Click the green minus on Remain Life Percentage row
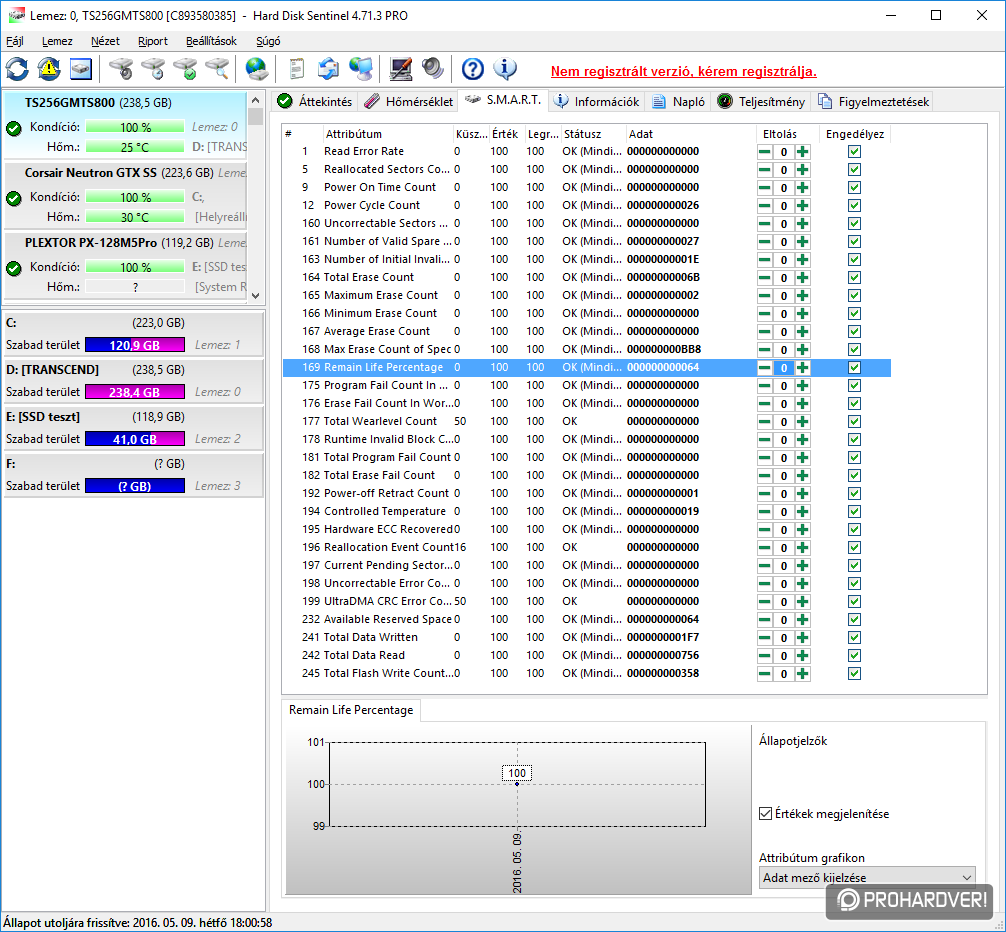The height and width of the screenshot is (932, 1006). click(765, 368)
